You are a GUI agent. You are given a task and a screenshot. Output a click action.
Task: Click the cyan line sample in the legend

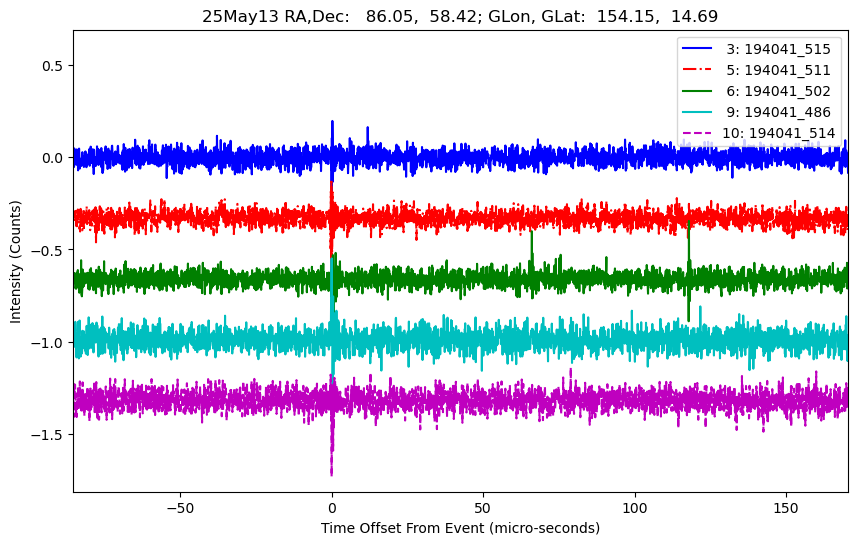tap(697, 112)
